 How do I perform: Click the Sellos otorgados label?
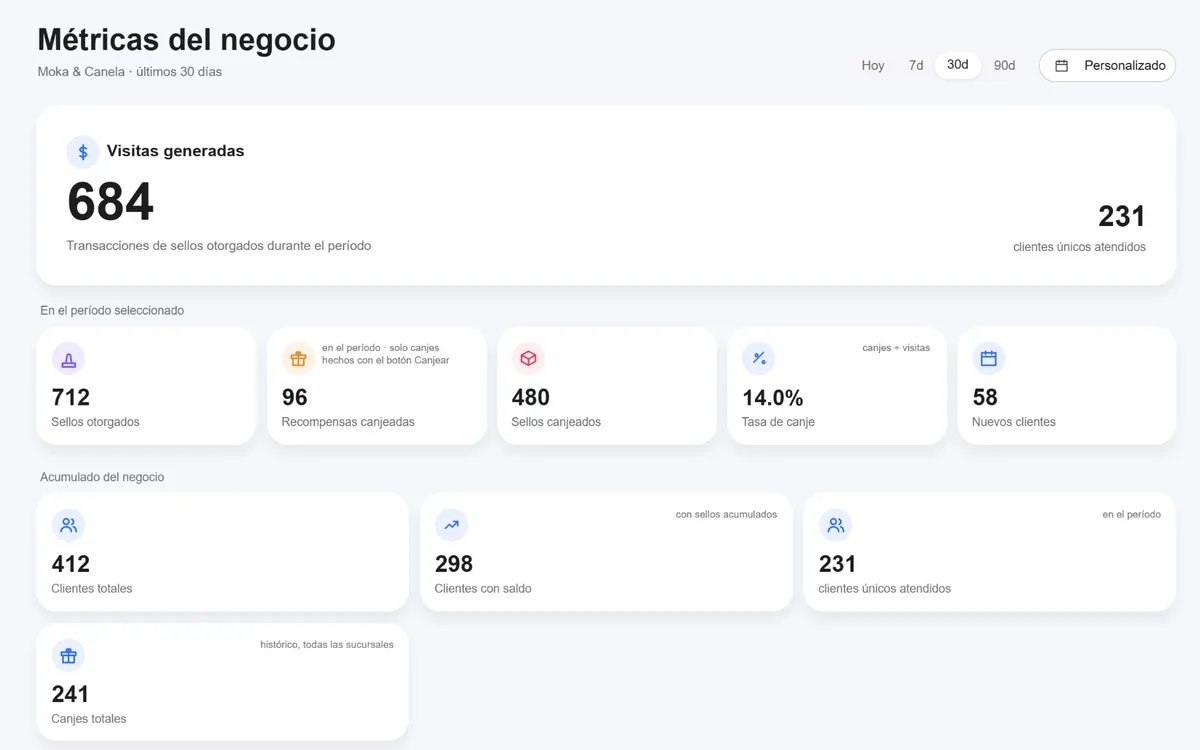point(96,422)
